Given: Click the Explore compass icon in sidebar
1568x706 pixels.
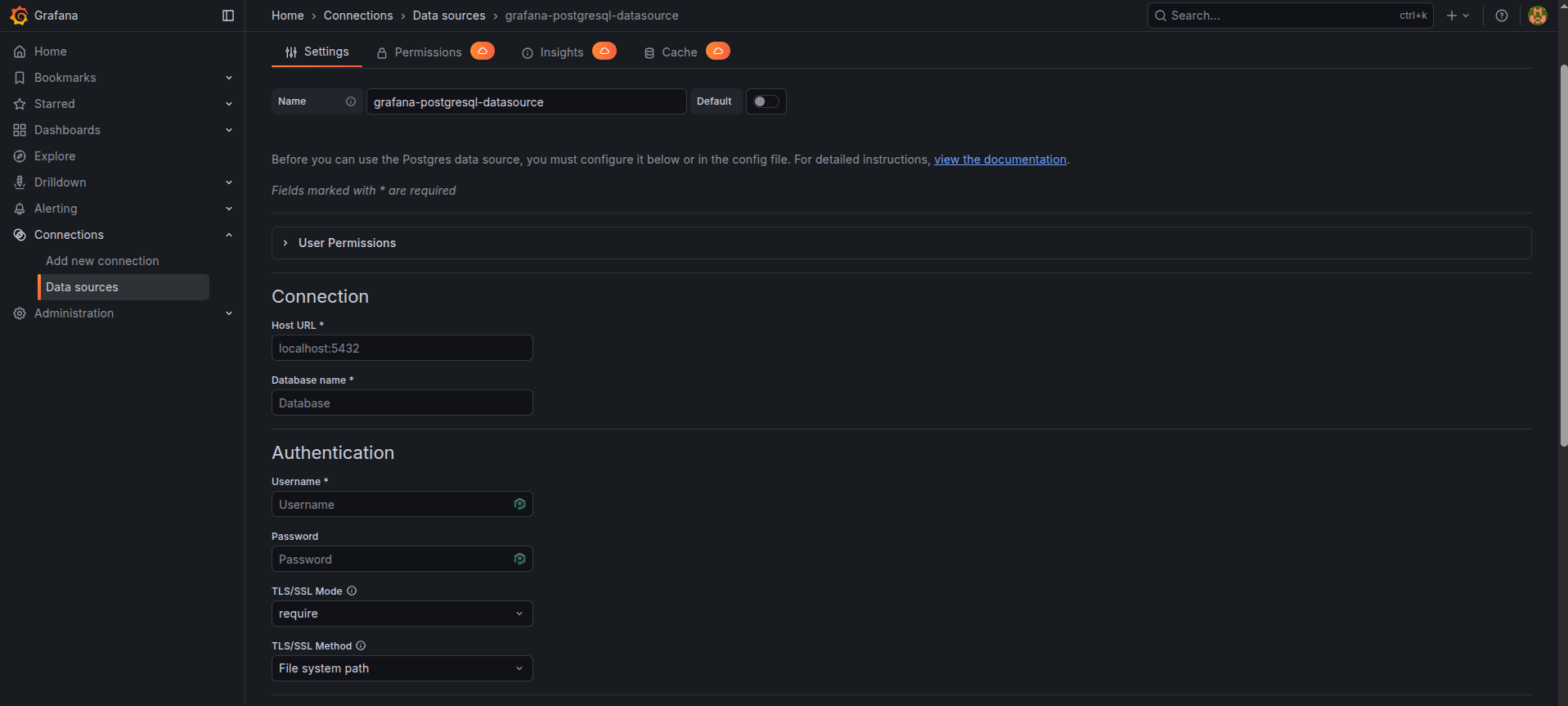Looking at the screenshot, I should tap(20, 156).
